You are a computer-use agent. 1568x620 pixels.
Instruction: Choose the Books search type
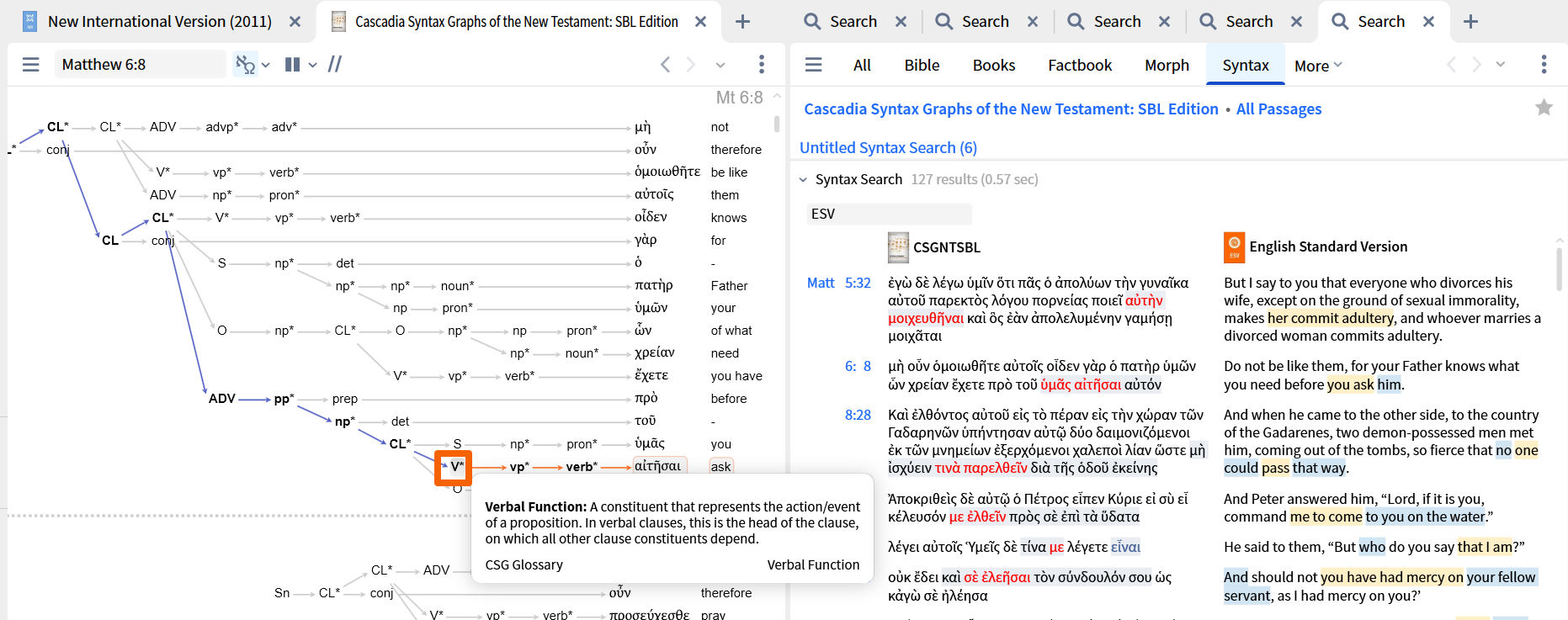(x=994, y=66)
